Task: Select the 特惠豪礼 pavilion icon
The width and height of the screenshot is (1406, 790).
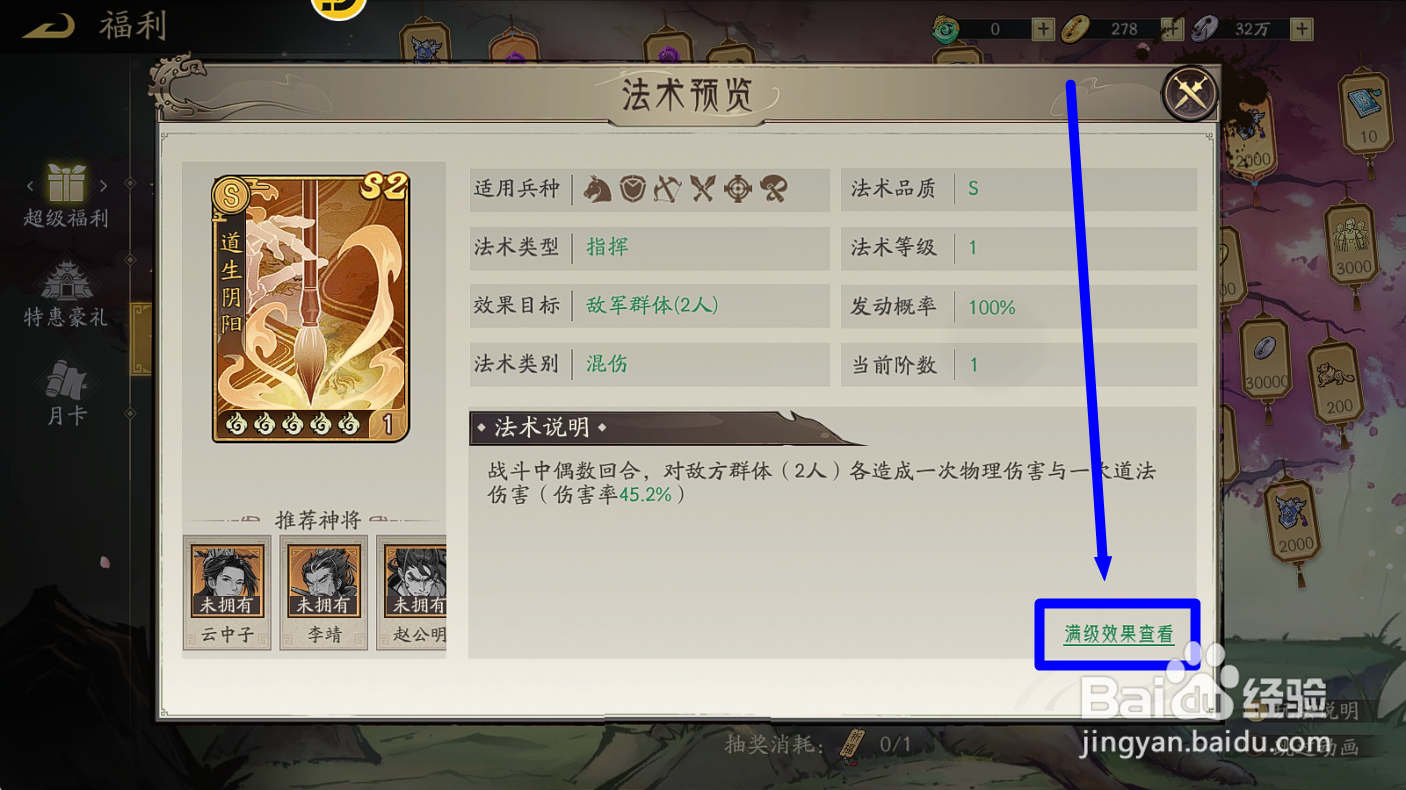Action: tap(66, 281)
